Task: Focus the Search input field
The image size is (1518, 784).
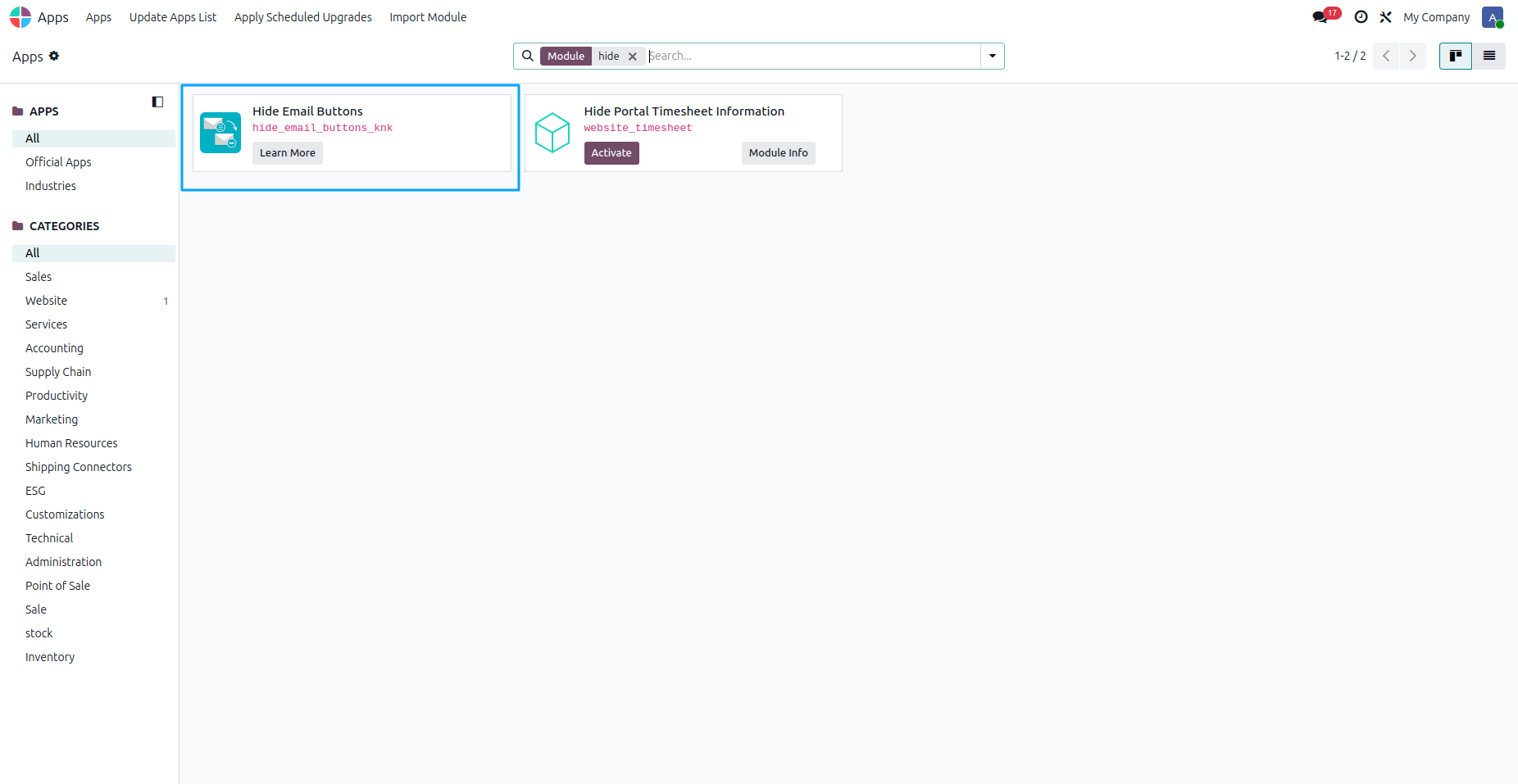Action: click(813, 56)
